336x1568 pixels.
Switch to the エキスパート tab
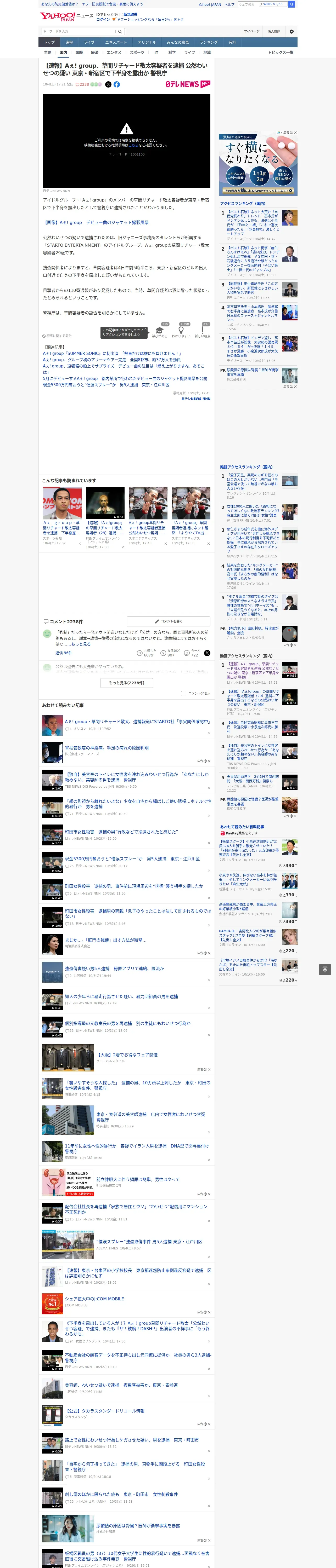116,43
